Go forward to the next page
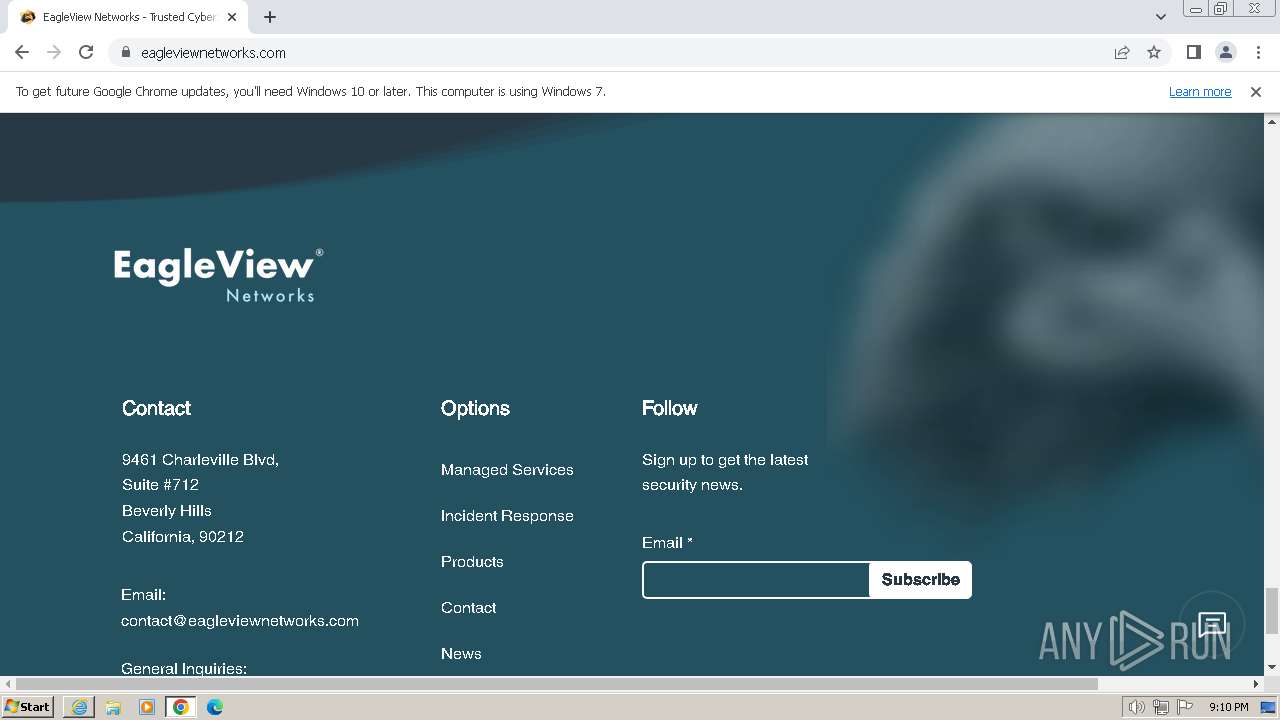The width and height of the screenshot is (1280, 720). tap(54, 52)
